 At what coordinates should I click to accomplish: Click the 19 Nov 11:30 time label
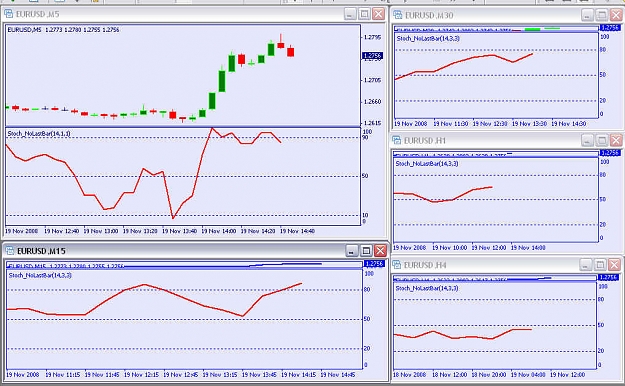tap(451, 124)
